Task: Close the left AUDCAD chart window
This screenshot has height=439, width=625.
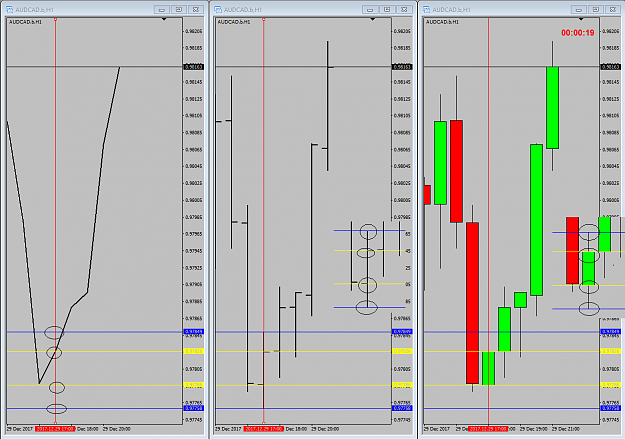Action: point(196,10)
